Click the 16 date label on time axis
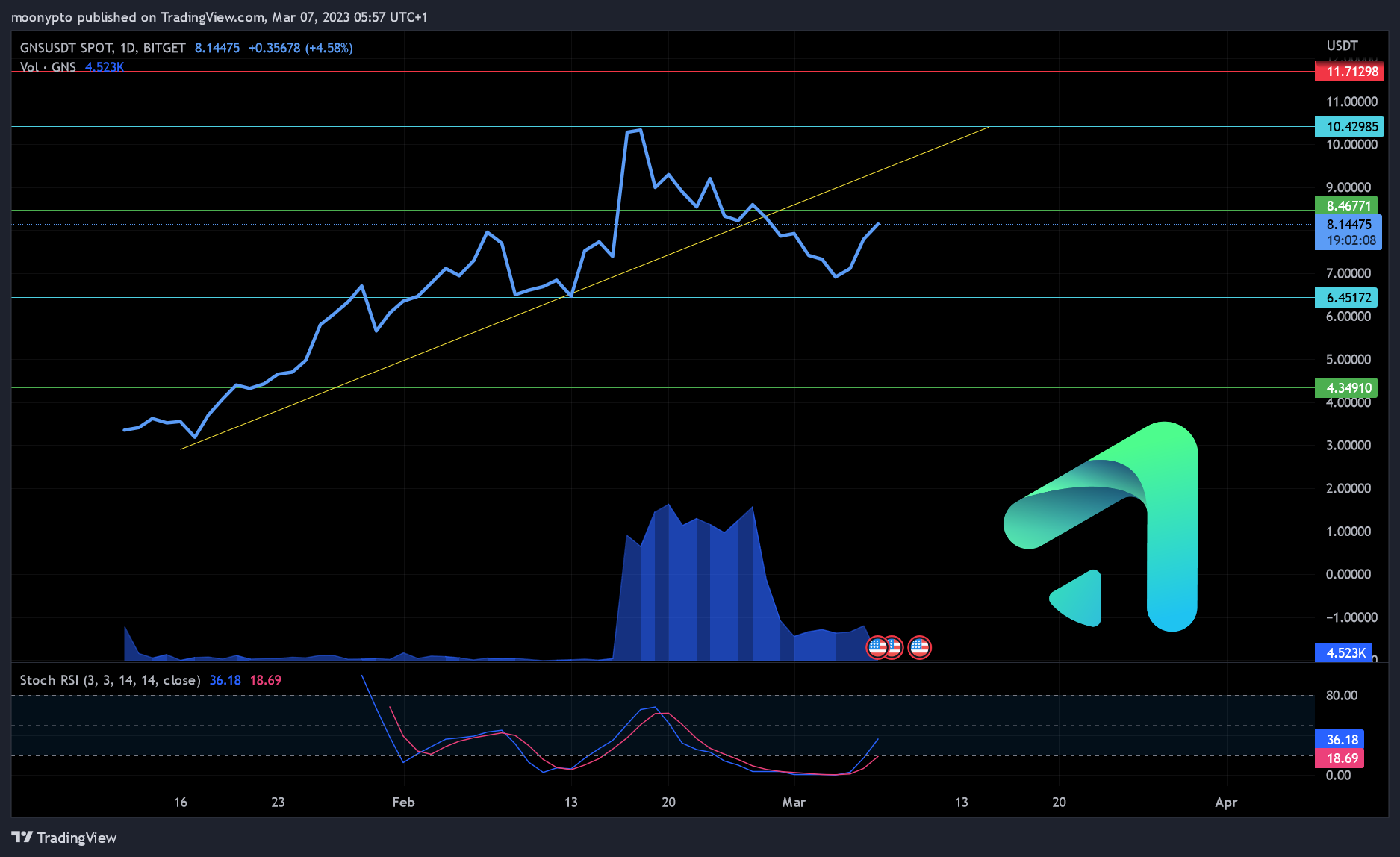Screen dimensions: 1400x857 [x=181, y=802]
